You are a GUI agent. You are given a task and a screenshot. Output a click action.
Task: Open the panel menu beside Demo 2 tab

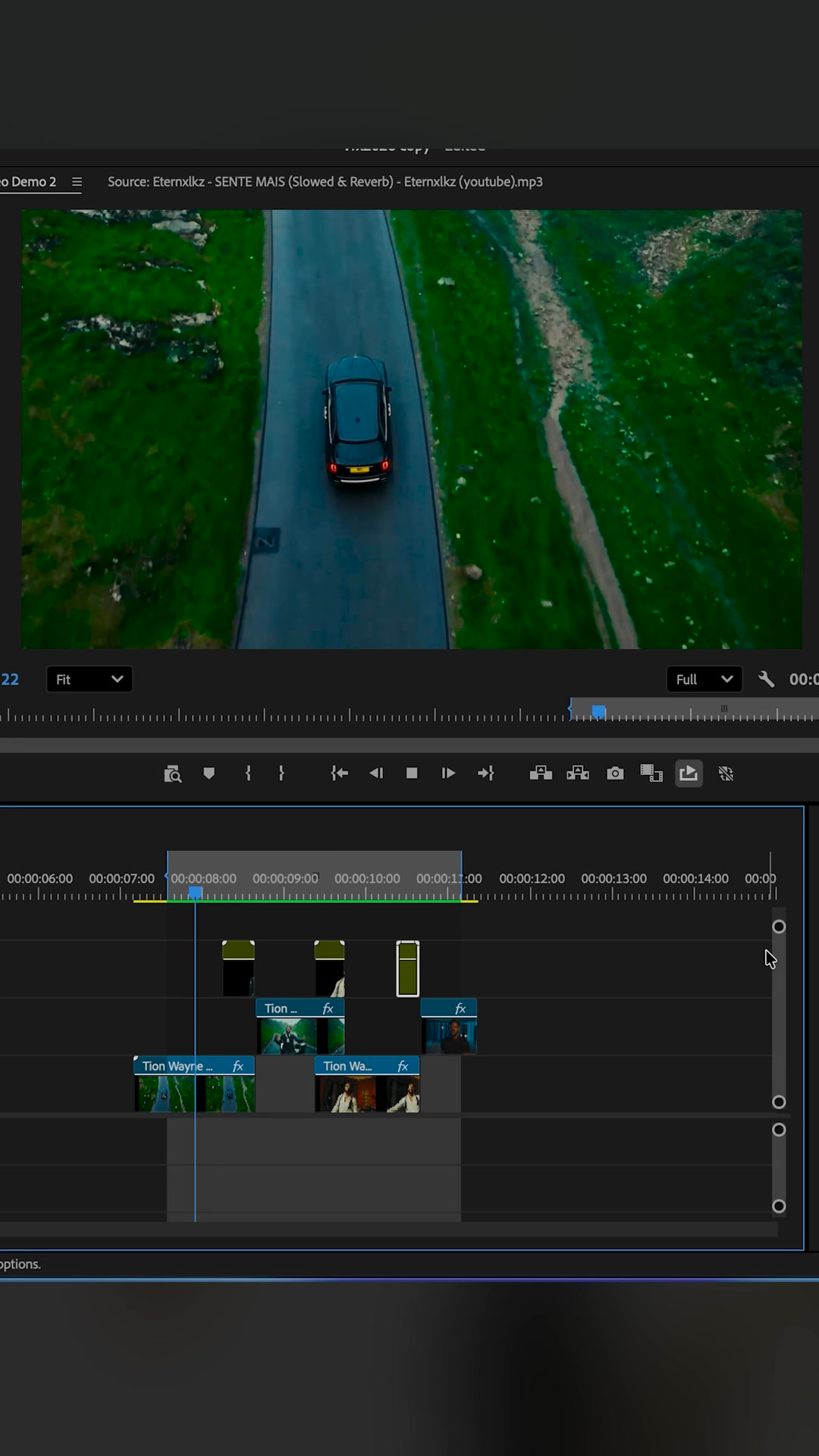[x=77, y=182]
